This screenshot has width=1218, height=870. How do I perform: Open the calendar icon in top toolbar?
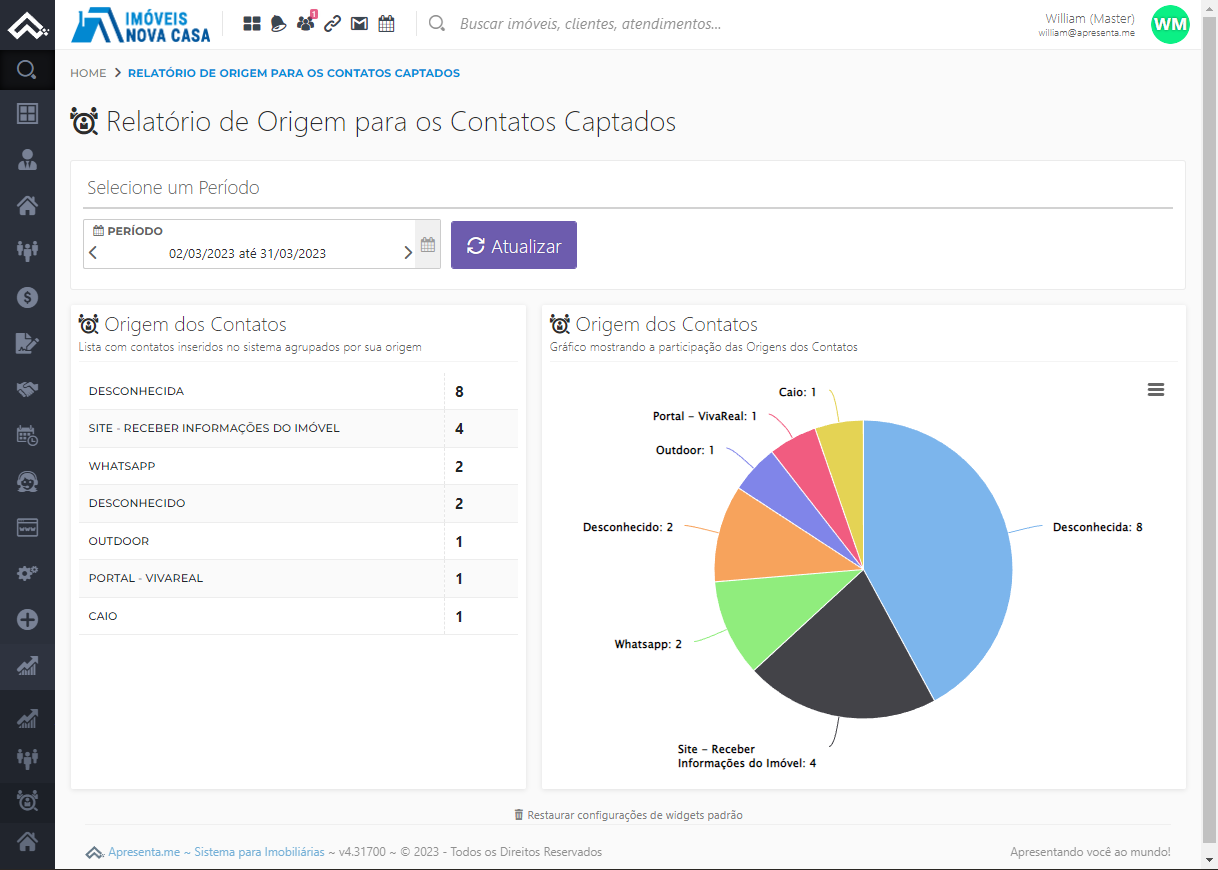point(386,23)
